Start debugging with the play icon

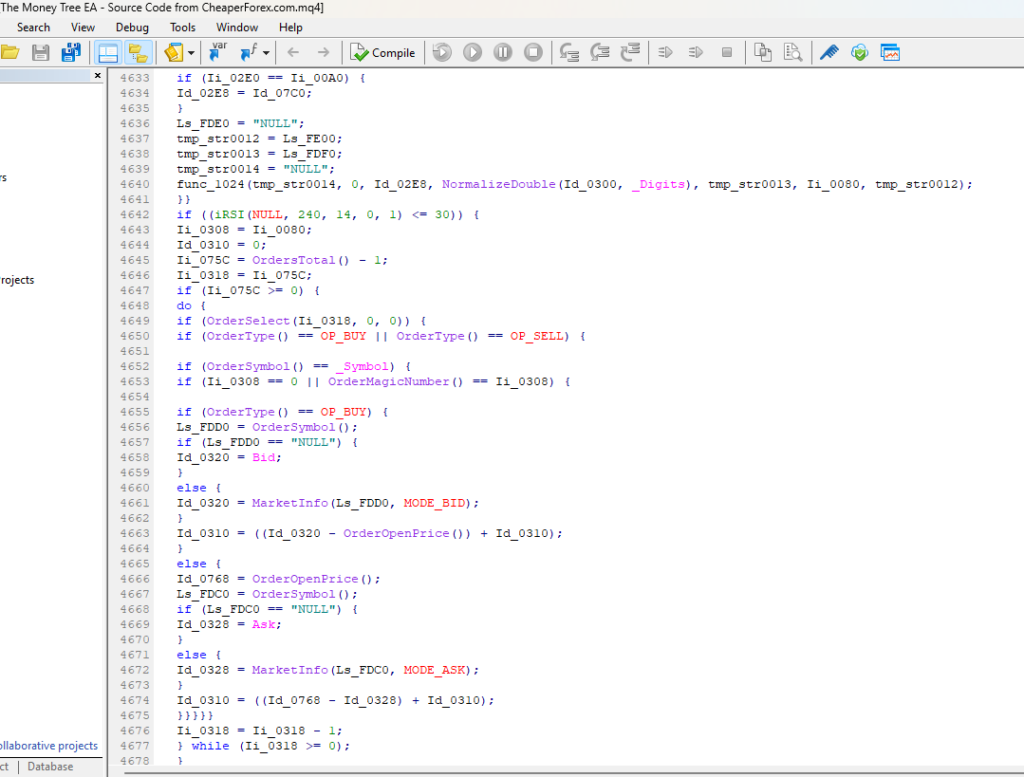(x=472, y=52)
